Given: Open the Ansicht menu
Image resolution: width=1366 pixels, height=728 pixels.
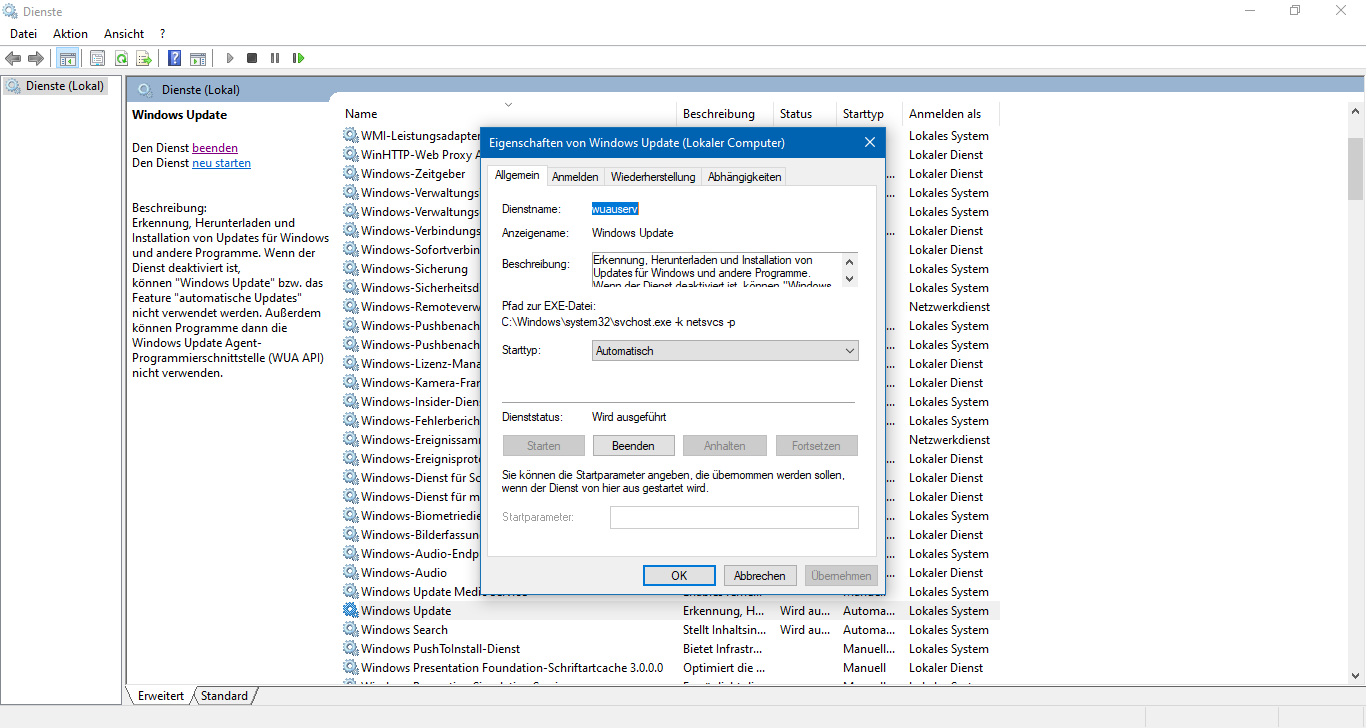Looking at the screenshot, I should 124,34.
